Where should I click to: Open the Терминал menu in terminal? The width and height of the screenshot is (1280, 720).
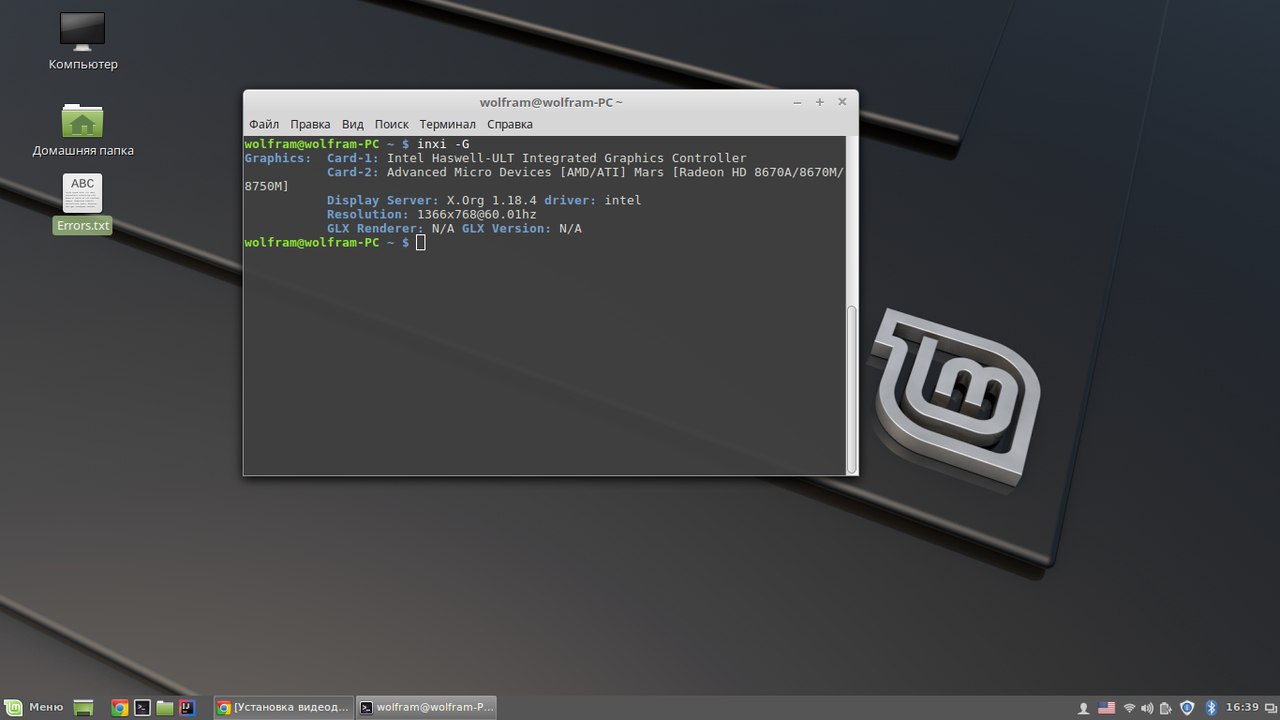[x=448, y=124]
